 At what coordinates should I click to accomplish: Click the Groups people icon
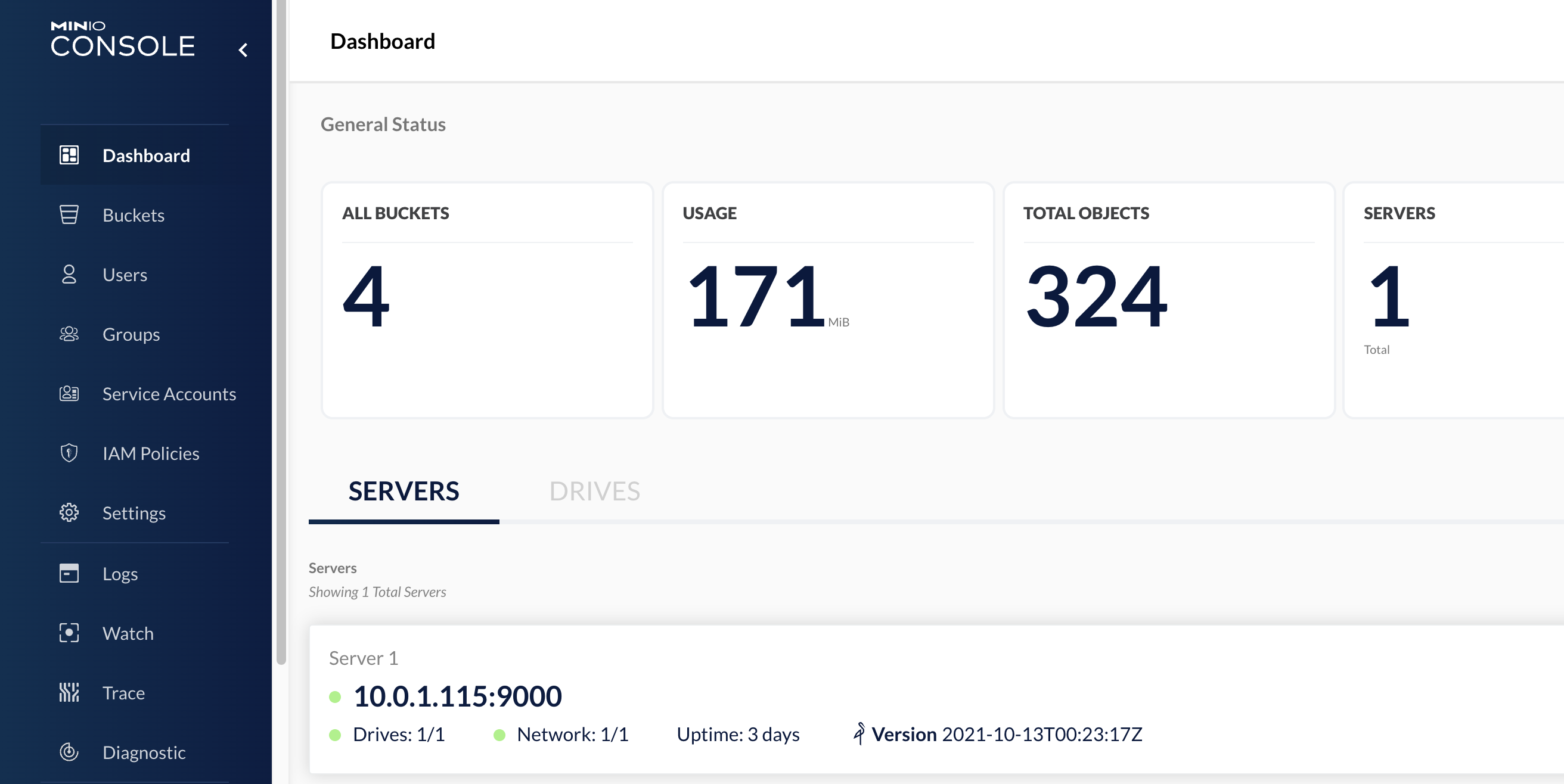tap(69, 334)
